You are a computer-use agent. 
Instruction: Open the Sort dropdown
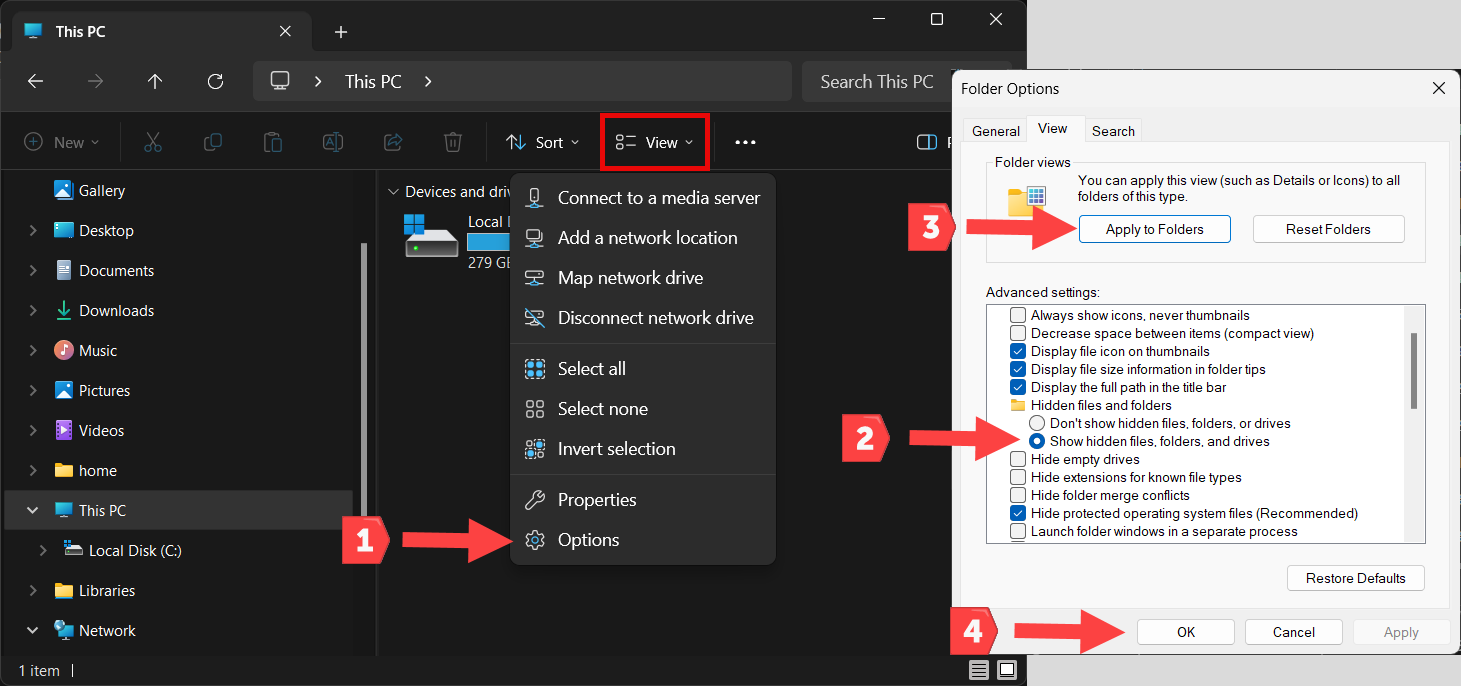pos(542,142)
